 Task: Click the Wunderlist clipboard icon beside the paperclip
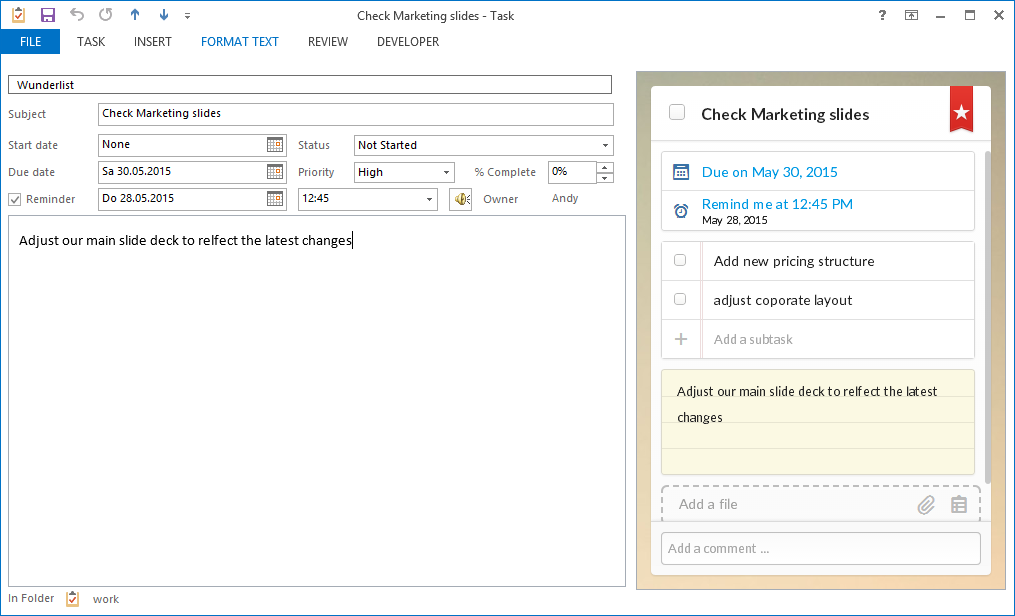[958, 505]
